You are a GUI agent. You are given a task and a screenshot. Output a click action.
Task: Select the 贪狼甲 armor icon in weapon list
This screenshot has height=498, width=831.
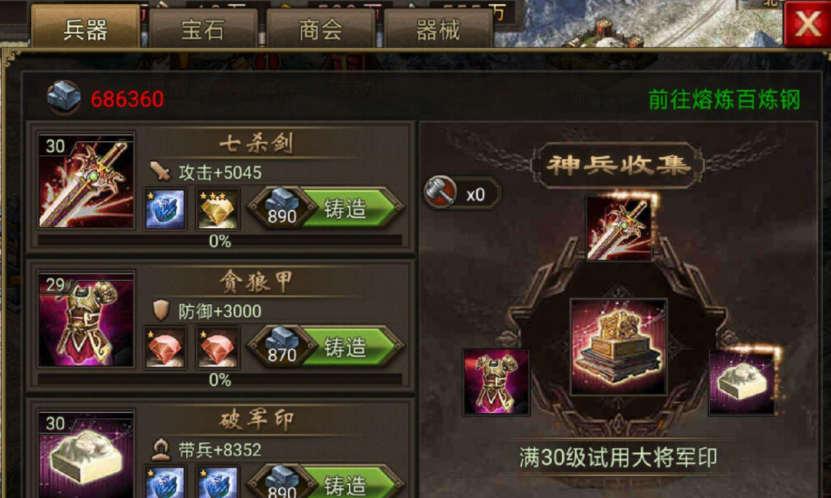(x=86, y=319)
